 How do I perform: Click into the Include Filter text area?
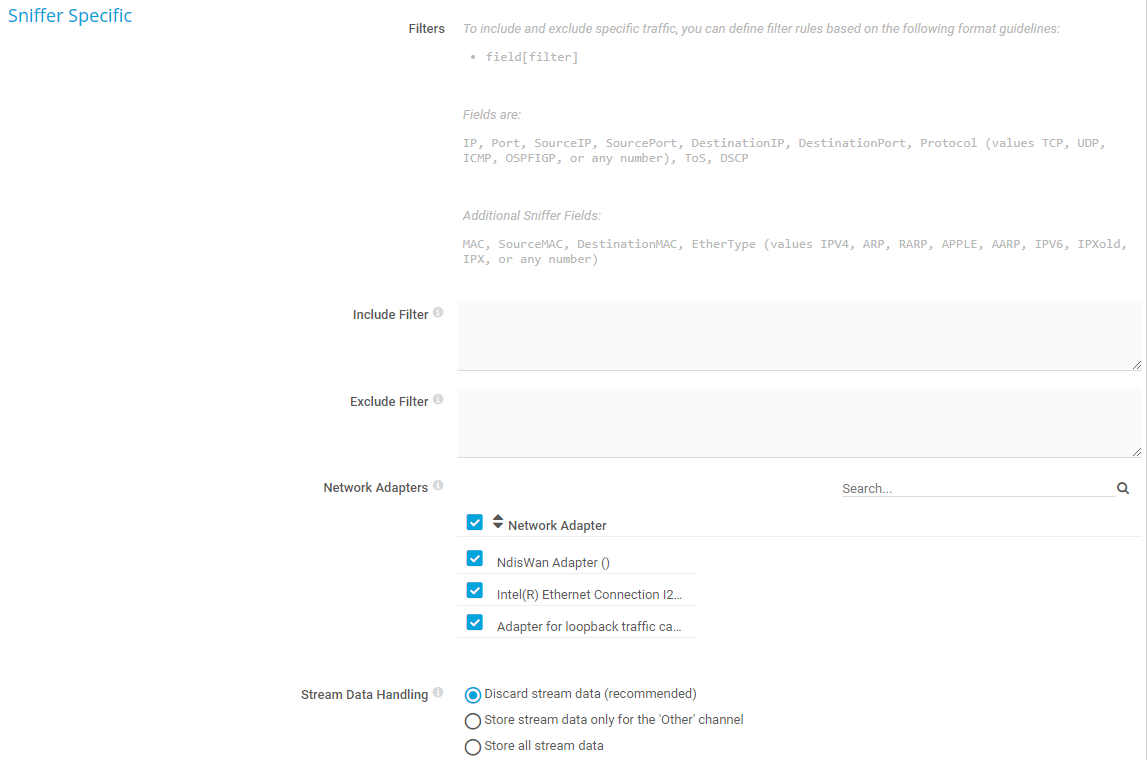[798, 335]
